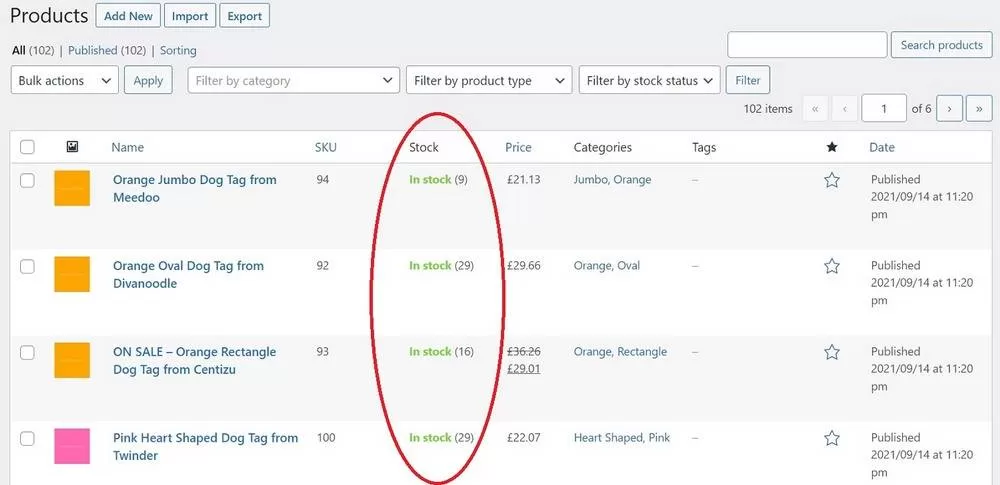Viewport: 1000px width, 485px height.
Task: Go to the next page of products
Action: tap(950, 108)
